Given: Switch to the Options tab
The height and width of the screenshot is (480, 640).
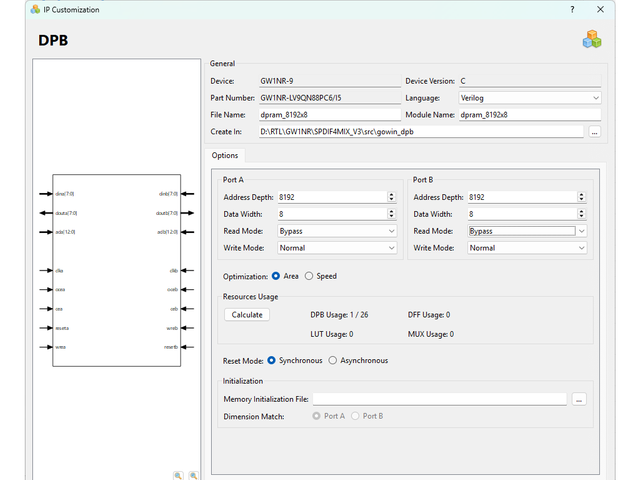Looking at the screenshot, I should tap(225, 156).
